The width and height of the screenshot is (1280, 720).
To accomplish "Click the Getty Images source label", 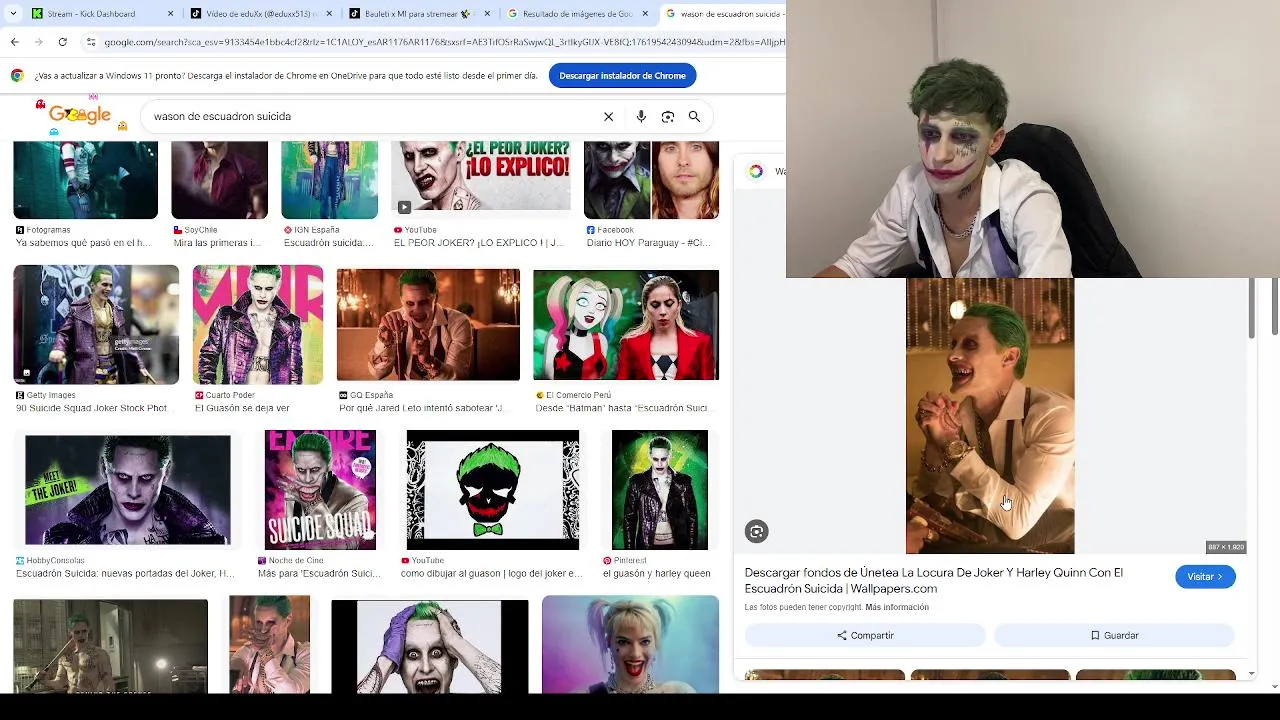I will pyautogui.click(x=50, y=395).
